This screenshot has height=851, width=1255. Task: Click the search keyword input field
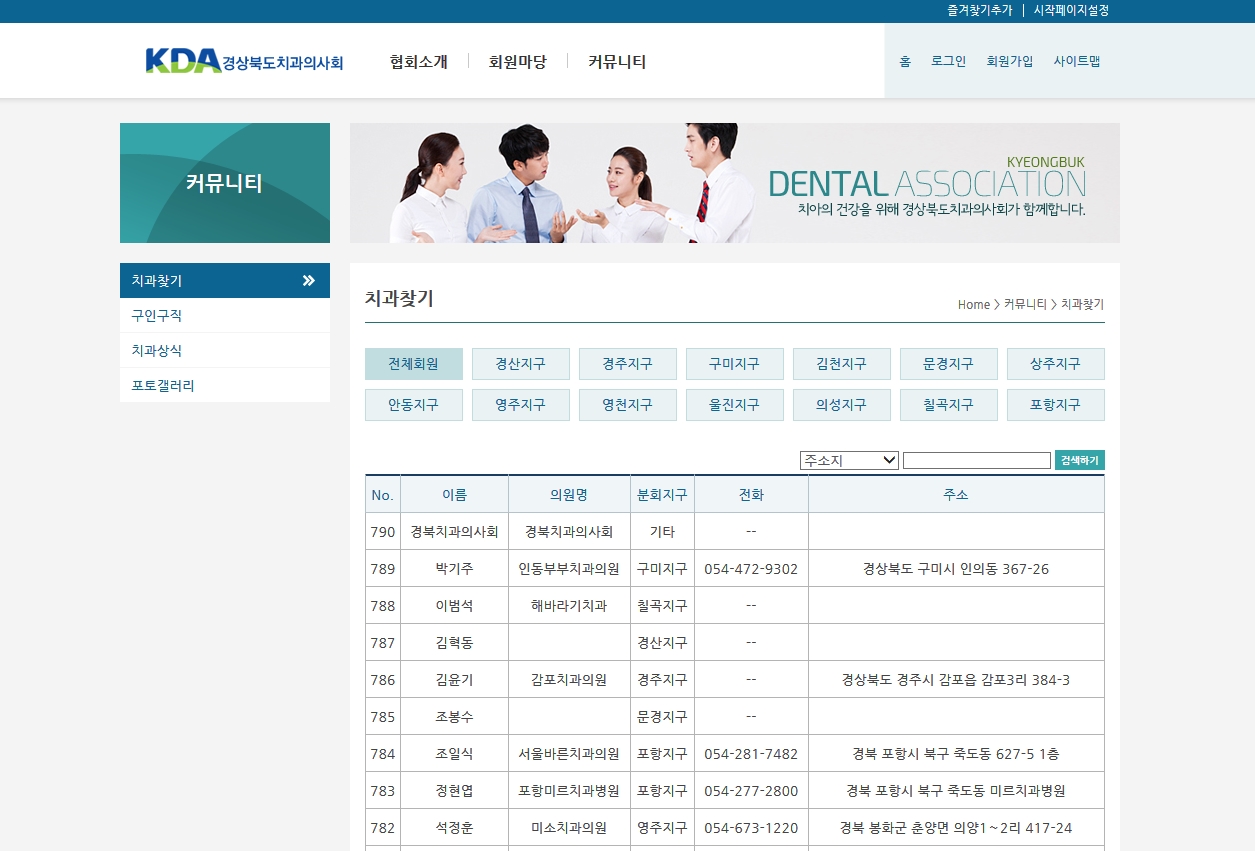point(977,460)
